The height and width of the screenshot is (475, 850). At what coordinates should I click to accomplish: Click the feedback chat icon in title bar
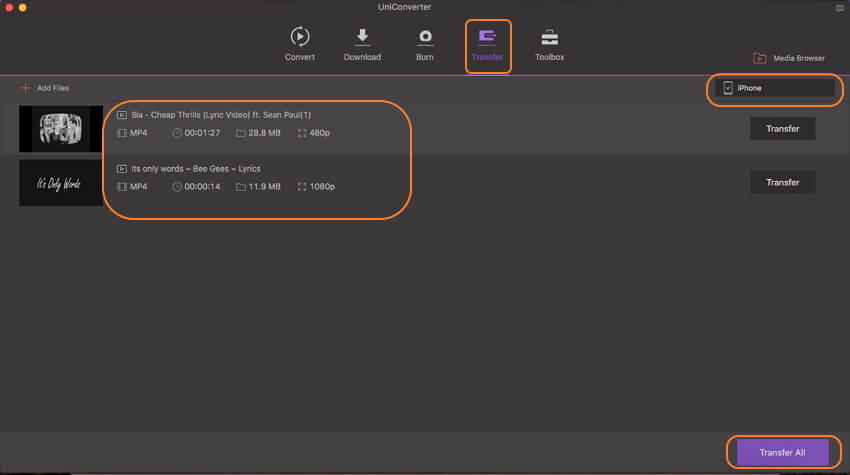[840, 8]
